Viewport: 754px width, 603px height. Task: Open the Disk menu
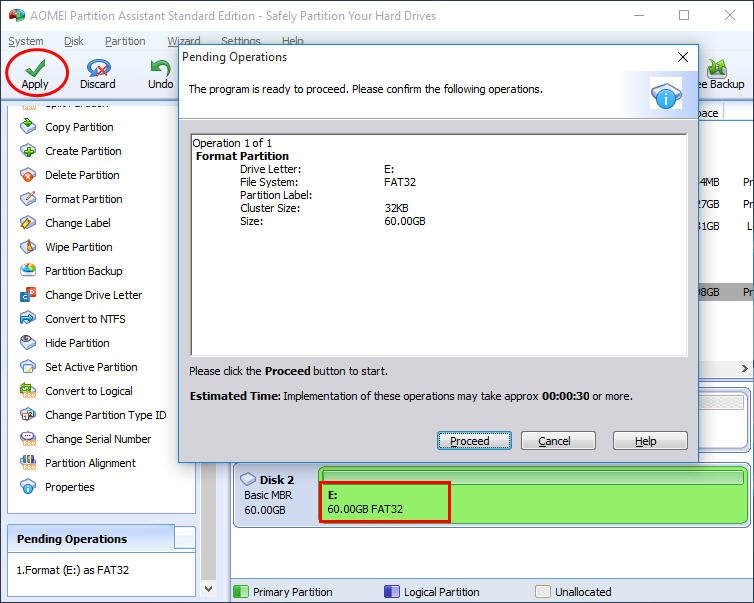[74, 41]
